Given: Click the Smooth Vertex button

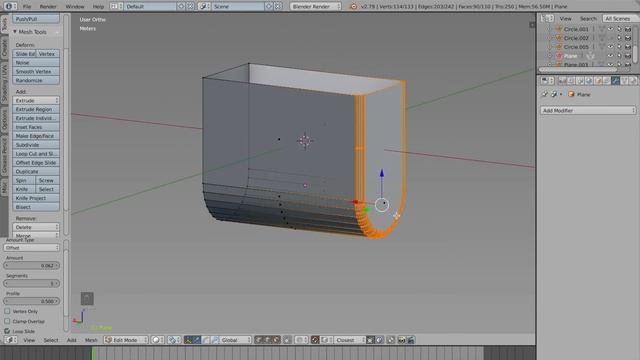Looking at the screenshot, I should 36,71.
